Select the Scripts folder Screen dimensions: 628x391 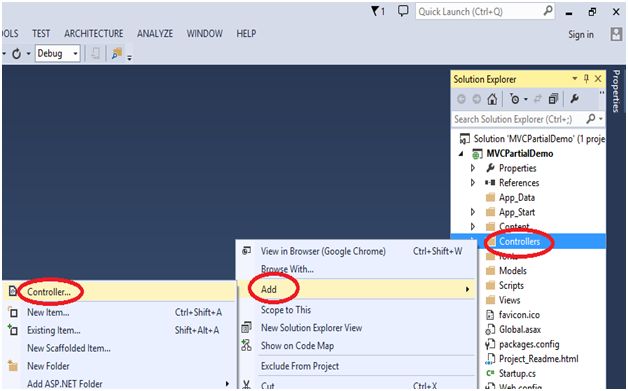(x=511, y=286)
